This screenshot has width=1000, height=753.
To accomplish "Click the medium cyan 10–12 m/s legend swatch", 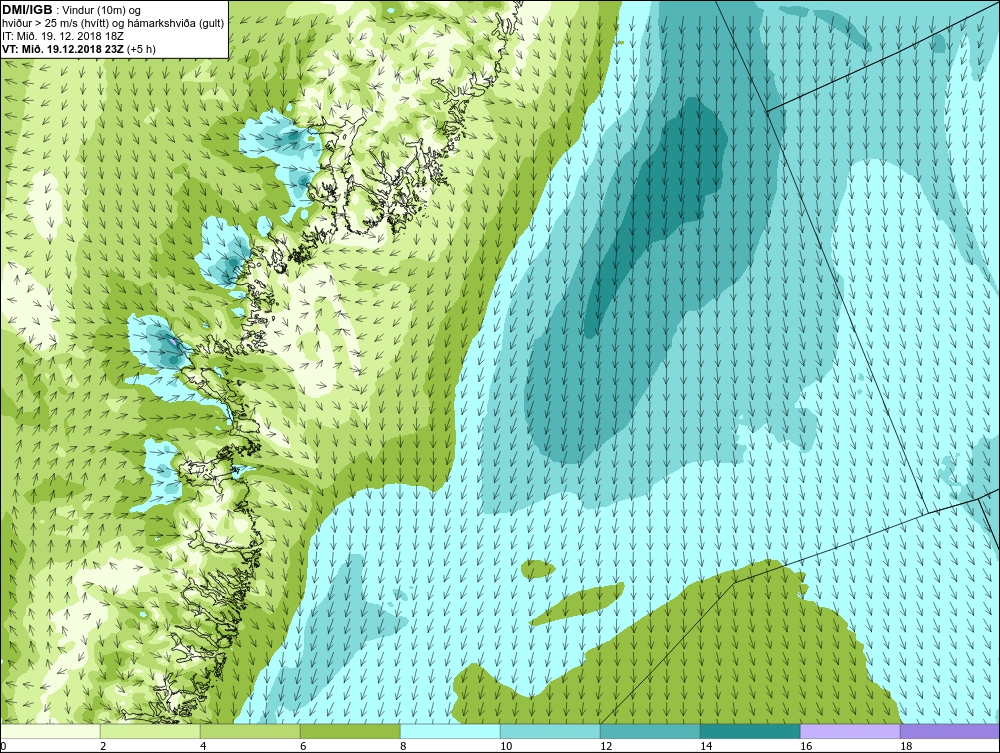I will pyautogui.click(x=550, y=731).
